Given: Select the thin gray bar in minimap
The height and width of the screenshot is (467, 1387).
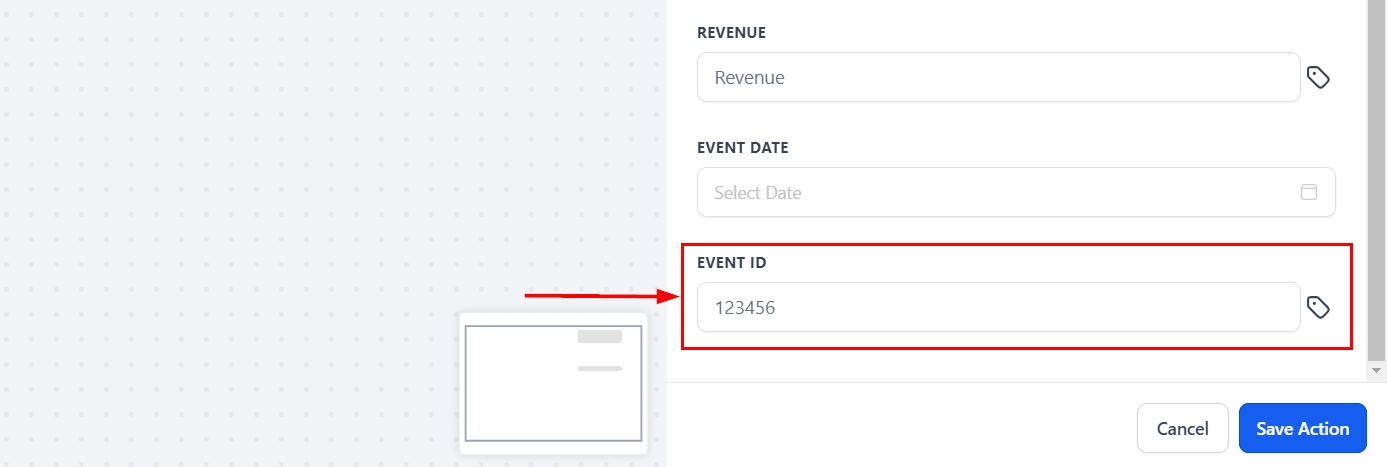Looking at the screenshot, I should [600, 369].
